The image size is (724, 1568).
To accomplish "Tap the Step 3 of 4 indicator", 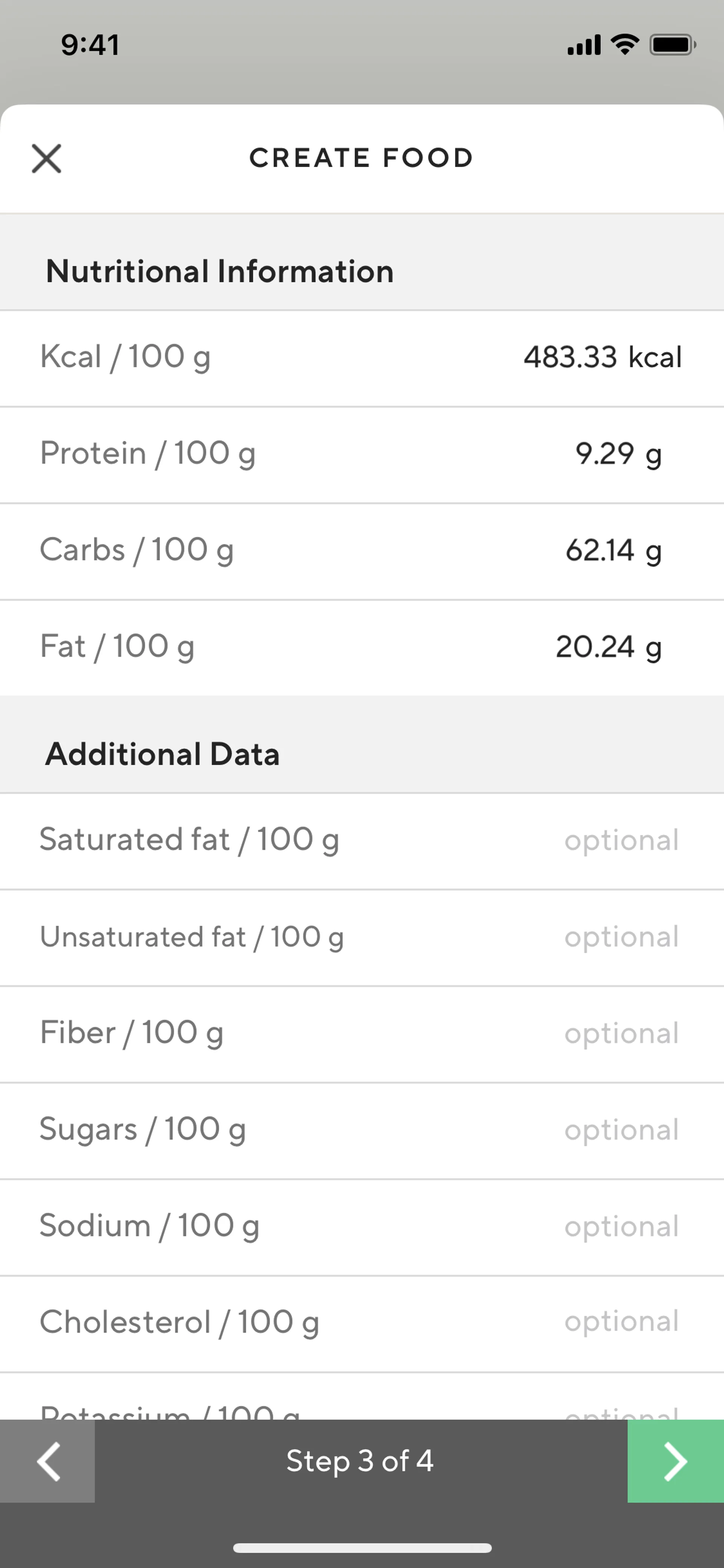I will [360, 1461].
